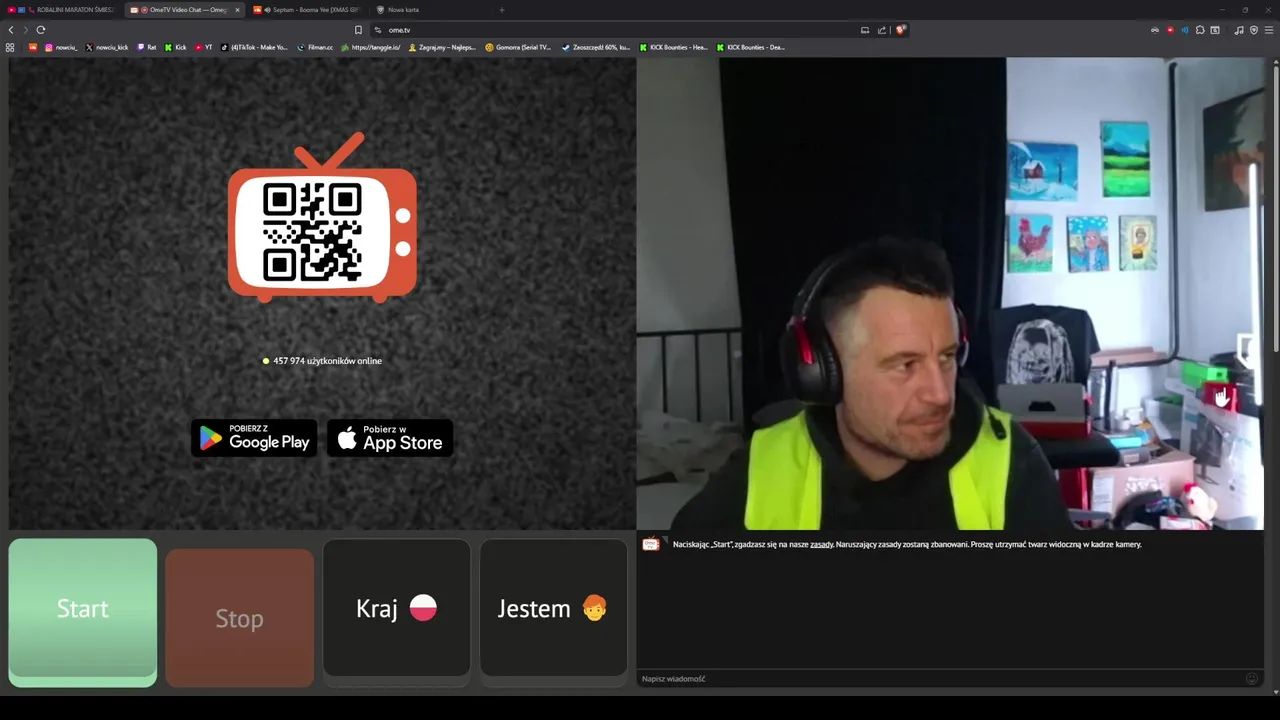This screenshot has height=720, width=1280.
Task: Open the Kraj country selector
Action: tap(396, 608)
